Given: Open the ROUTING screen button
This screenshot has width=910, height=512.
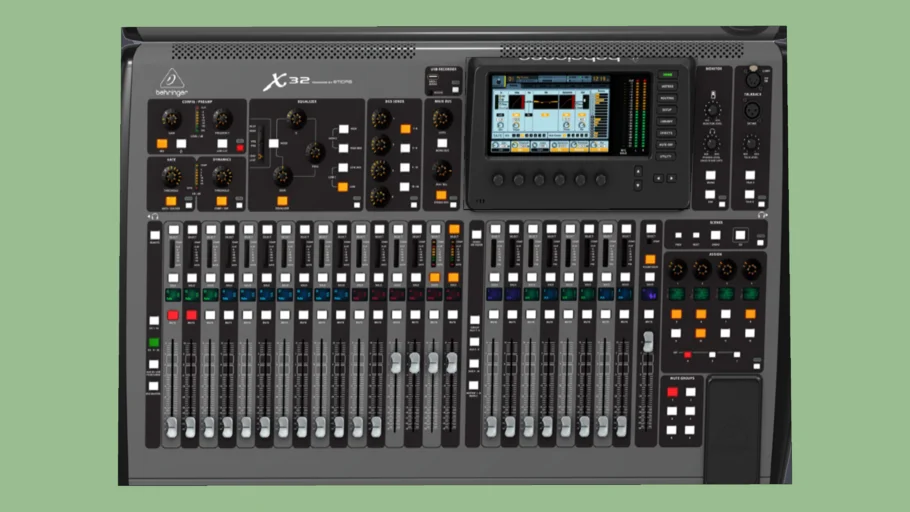Looking at the screenshot, I should pyautogui.click(x=667, y=98).
